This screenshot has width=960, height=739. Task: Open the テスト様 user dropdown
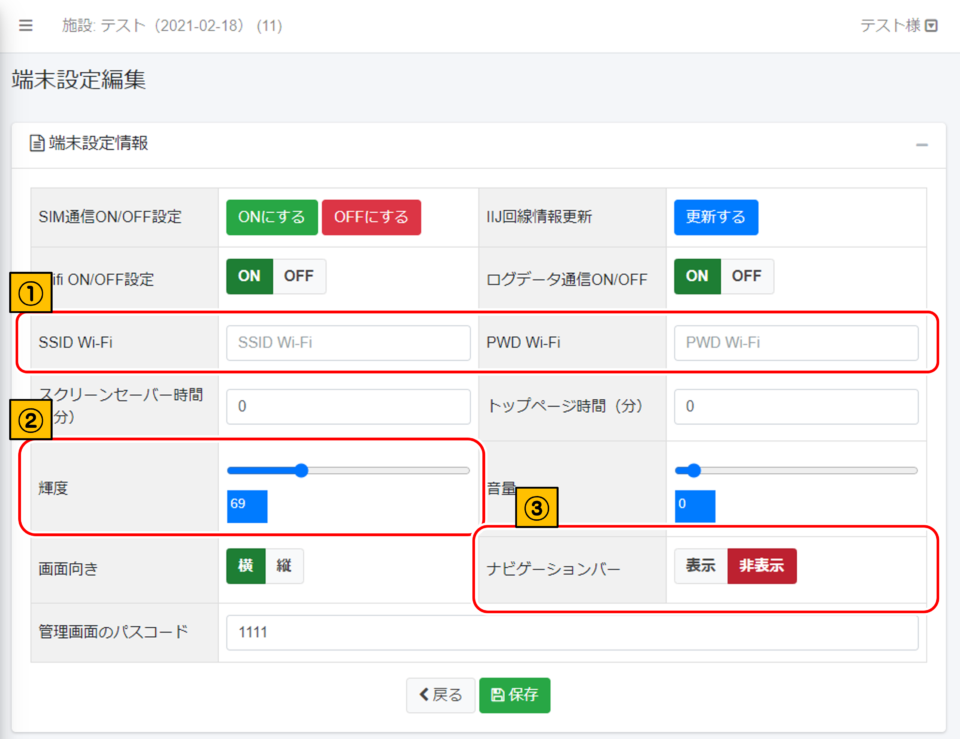tap(899, 26)
